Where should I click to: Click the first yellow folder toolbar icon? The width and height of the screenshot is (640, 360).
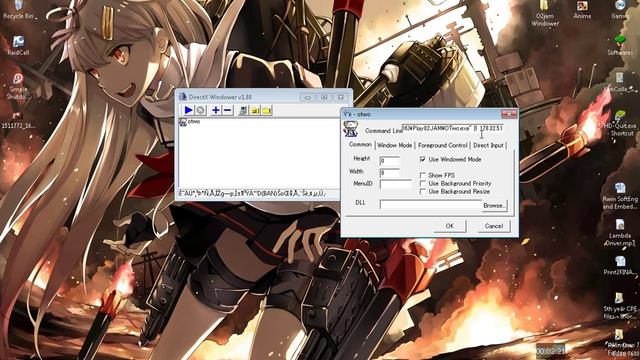click(255, 110)
